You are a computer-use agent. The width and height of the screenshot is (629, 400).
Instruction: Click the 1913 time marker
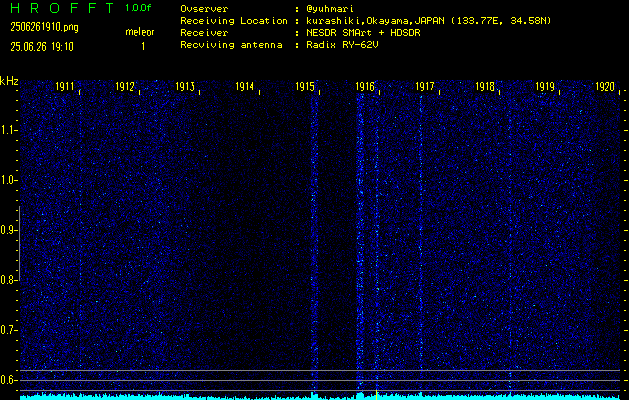click(185, 86)
